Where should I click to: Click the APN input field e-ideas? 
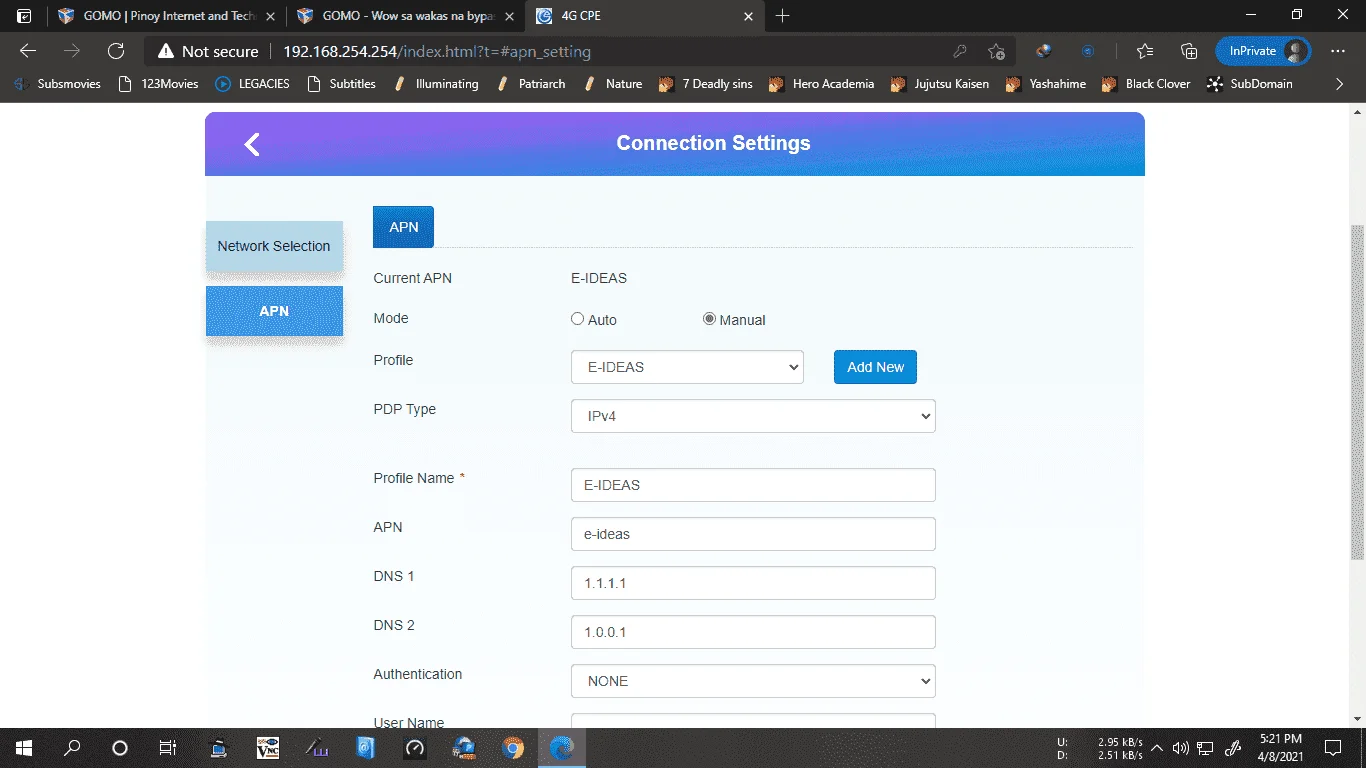pos(753,534)
